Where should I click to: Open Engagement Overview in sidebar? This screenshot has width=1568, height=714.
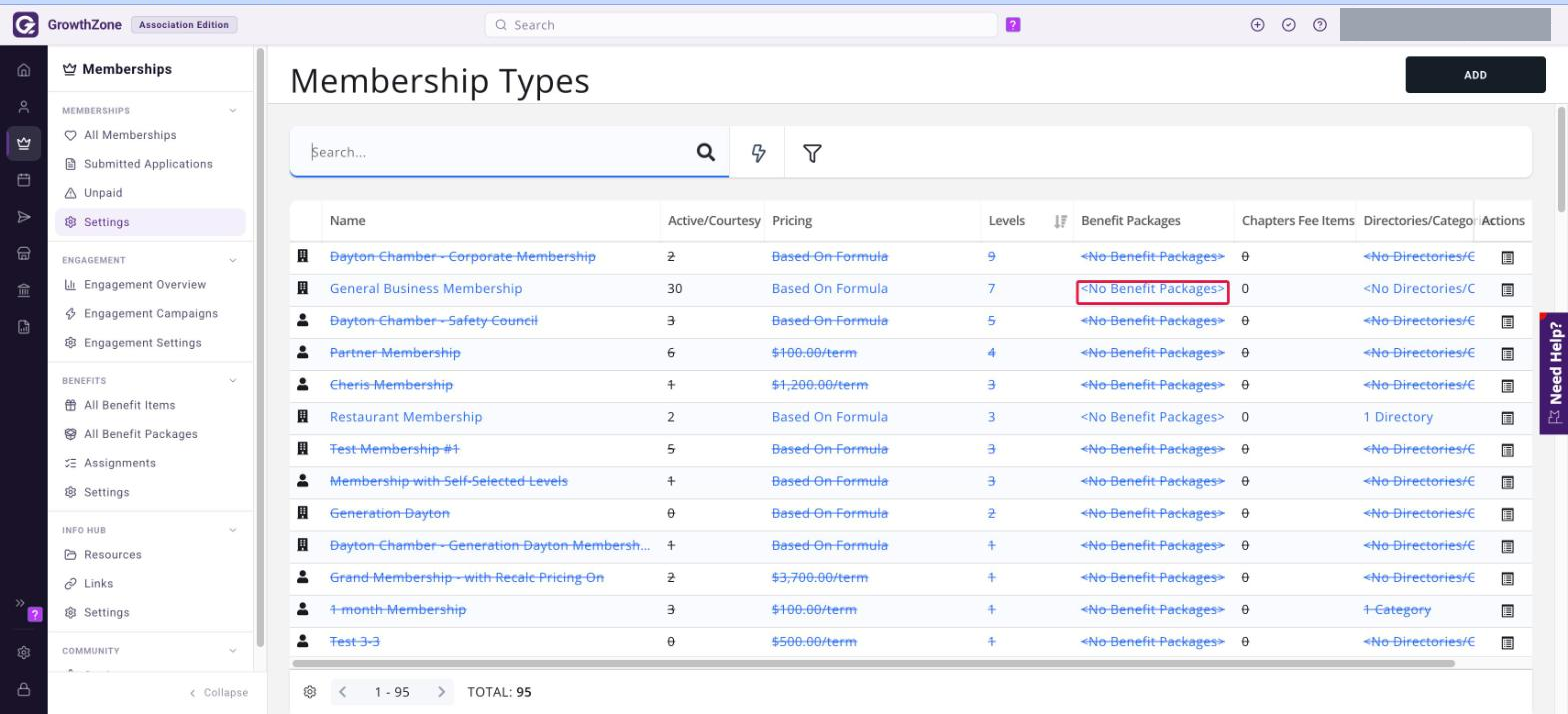click(x=145, y=285)
